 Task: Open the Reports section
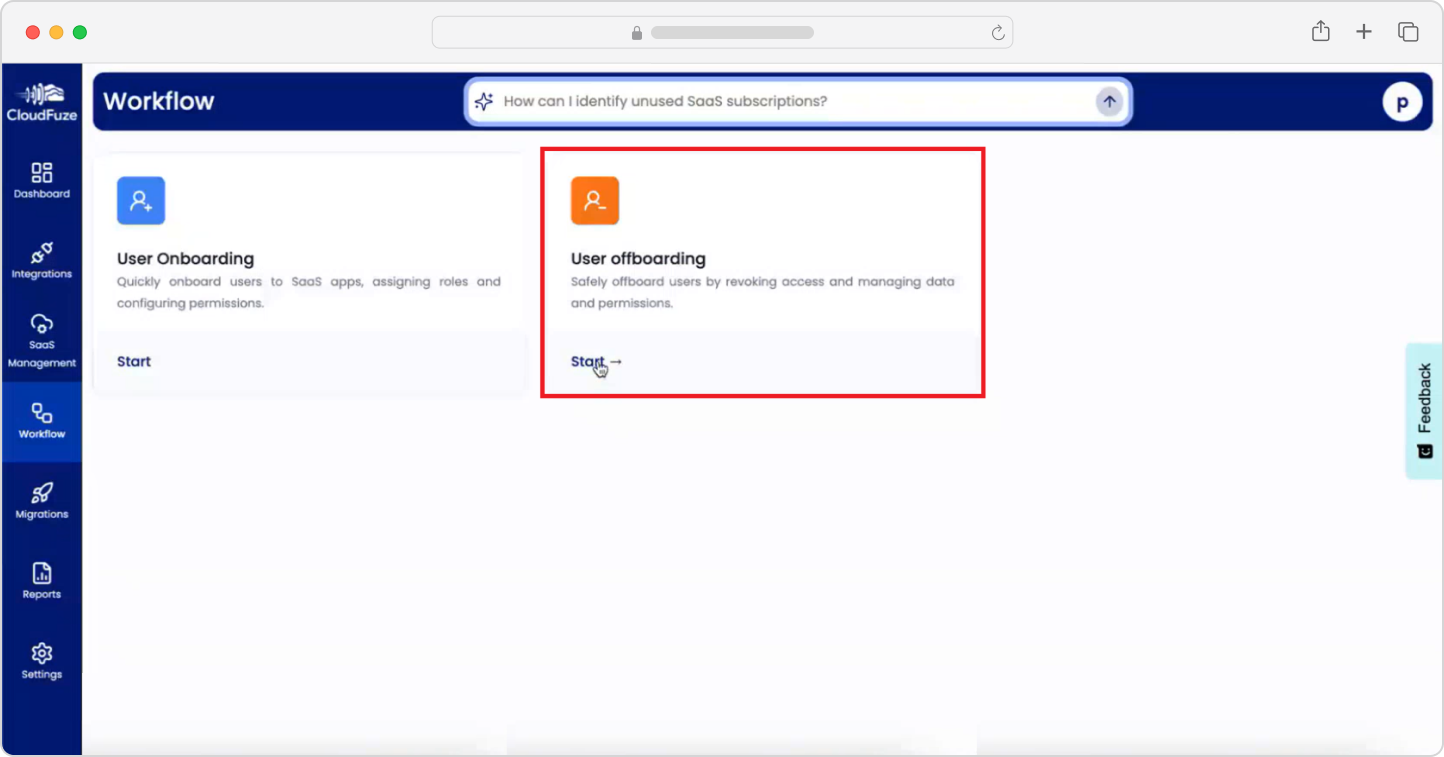(42, 581)
